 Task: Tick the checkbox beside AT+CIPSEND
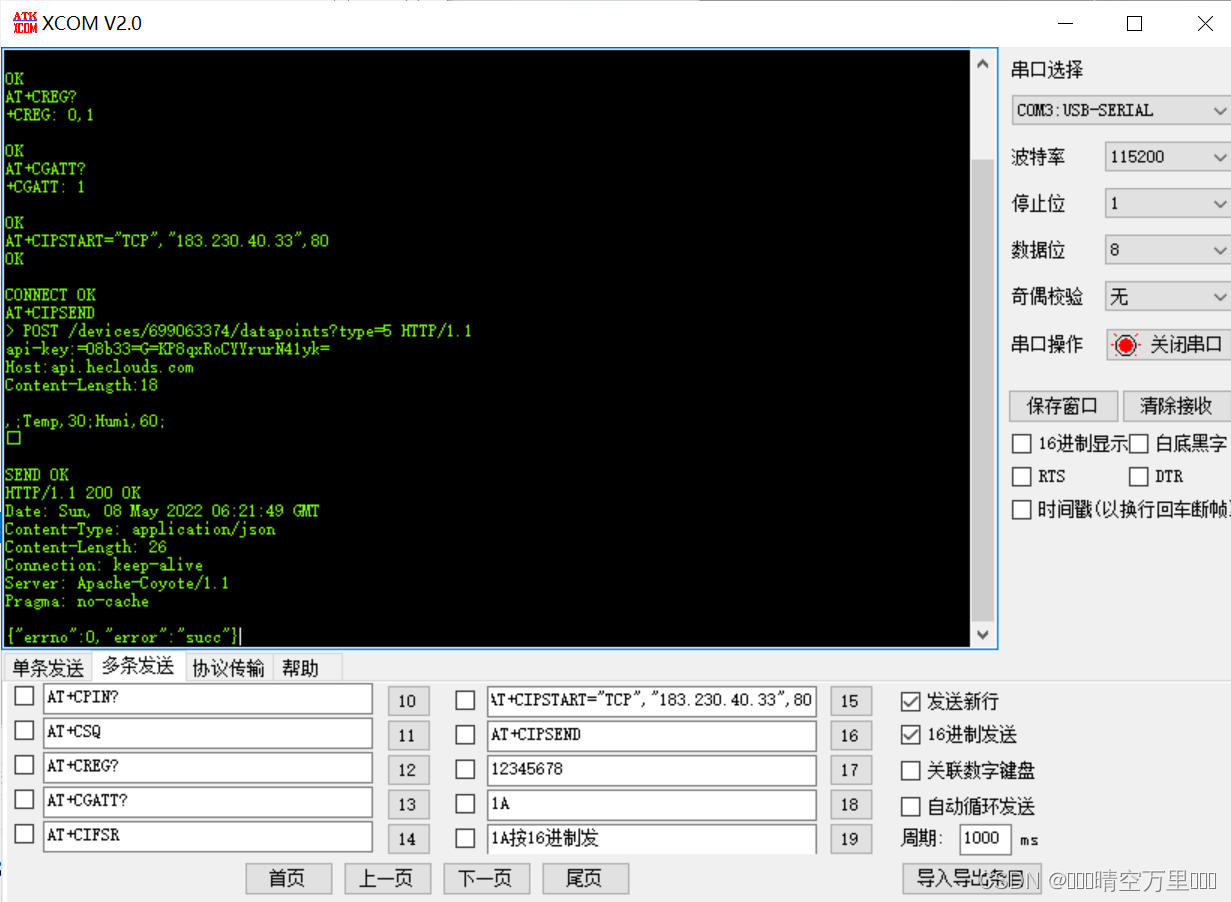(x=465, y=735)
